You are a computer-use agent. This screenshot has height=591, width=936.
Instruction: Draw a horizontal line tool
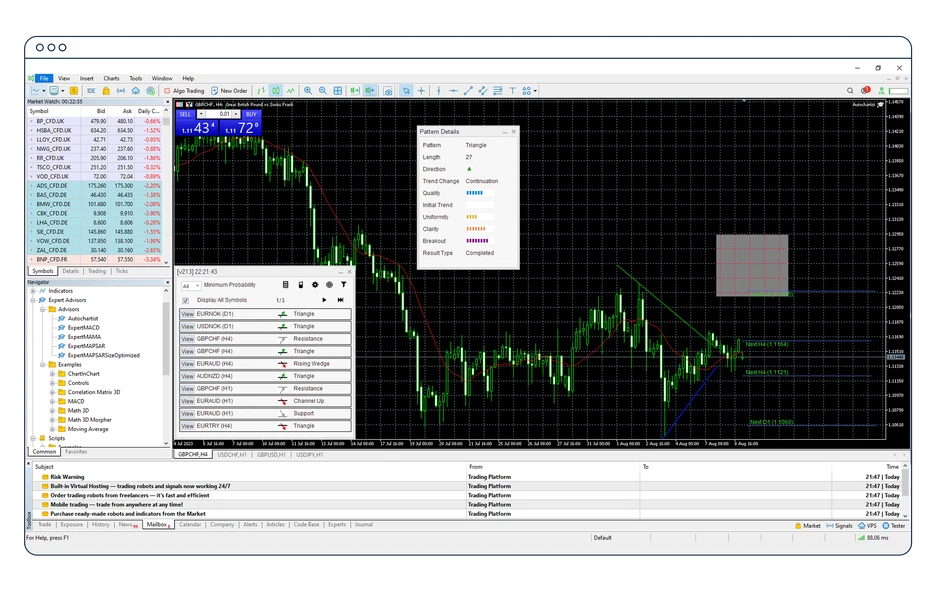pyautogui.click(x=454, y=91)
